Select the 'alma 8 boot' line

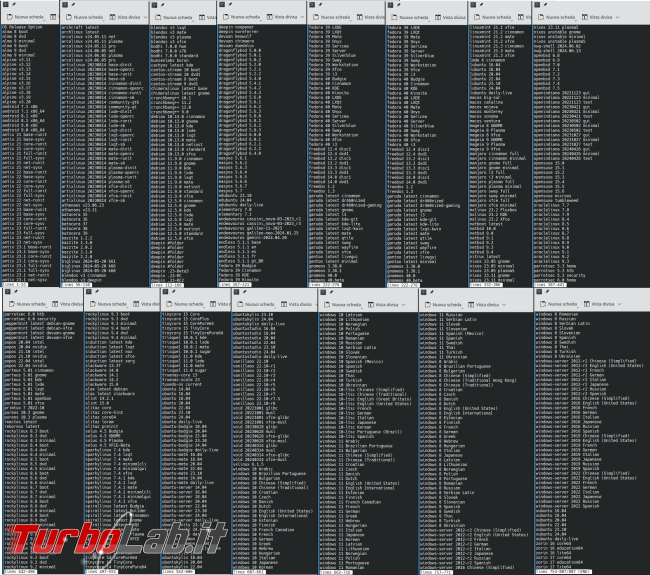[15, 32]
